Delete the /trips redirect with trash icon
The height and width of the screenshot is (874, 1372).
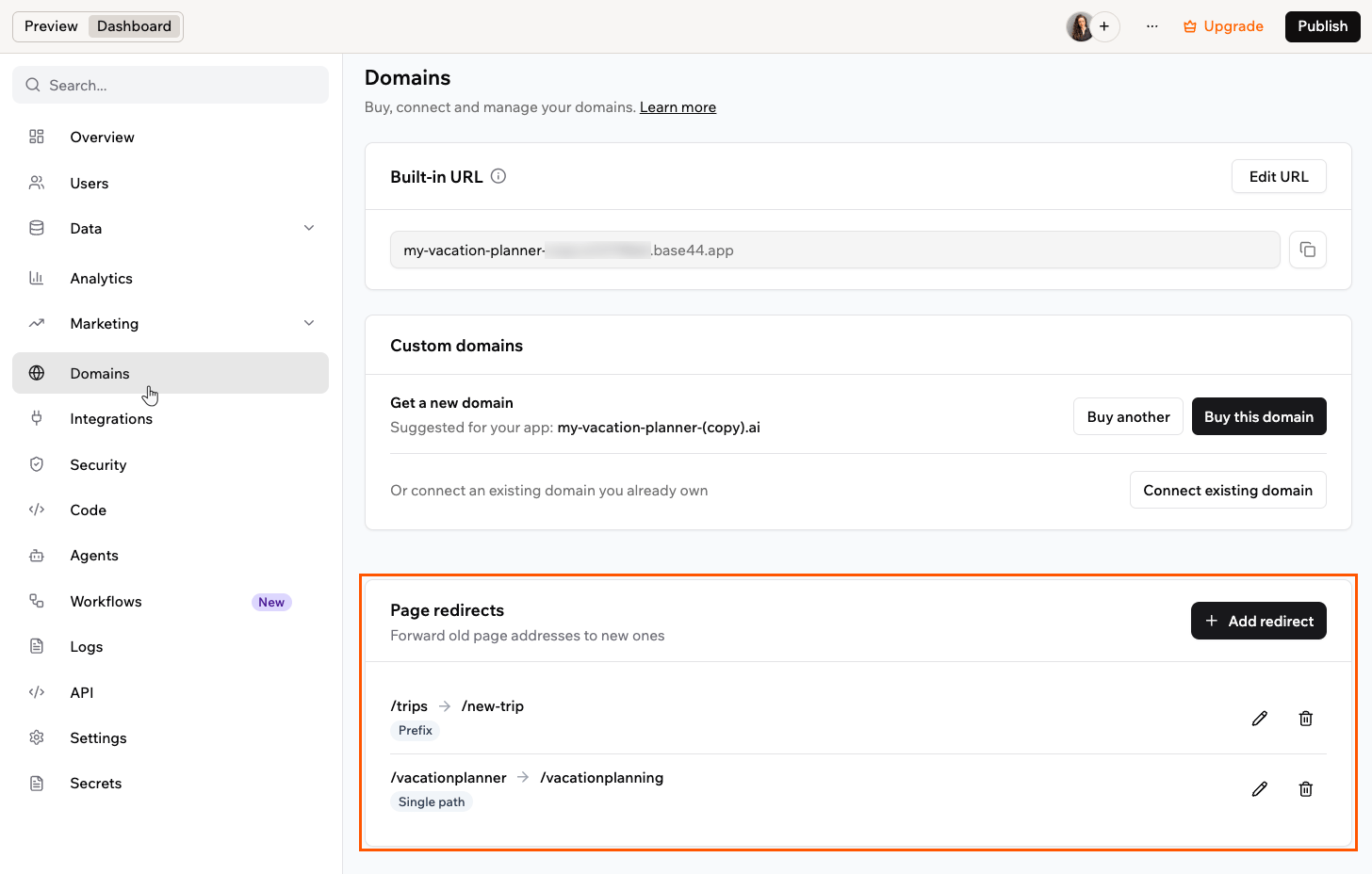coord(1306,719)
